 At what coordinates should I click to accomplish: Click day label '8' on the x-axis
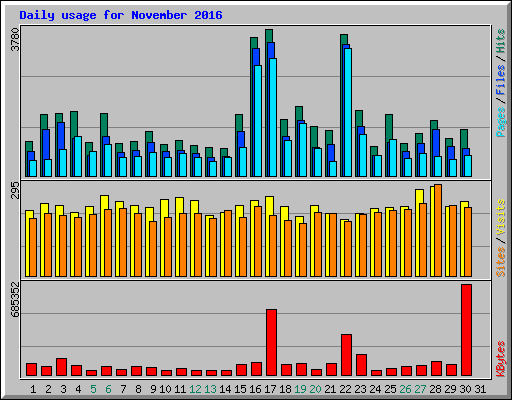138,389
